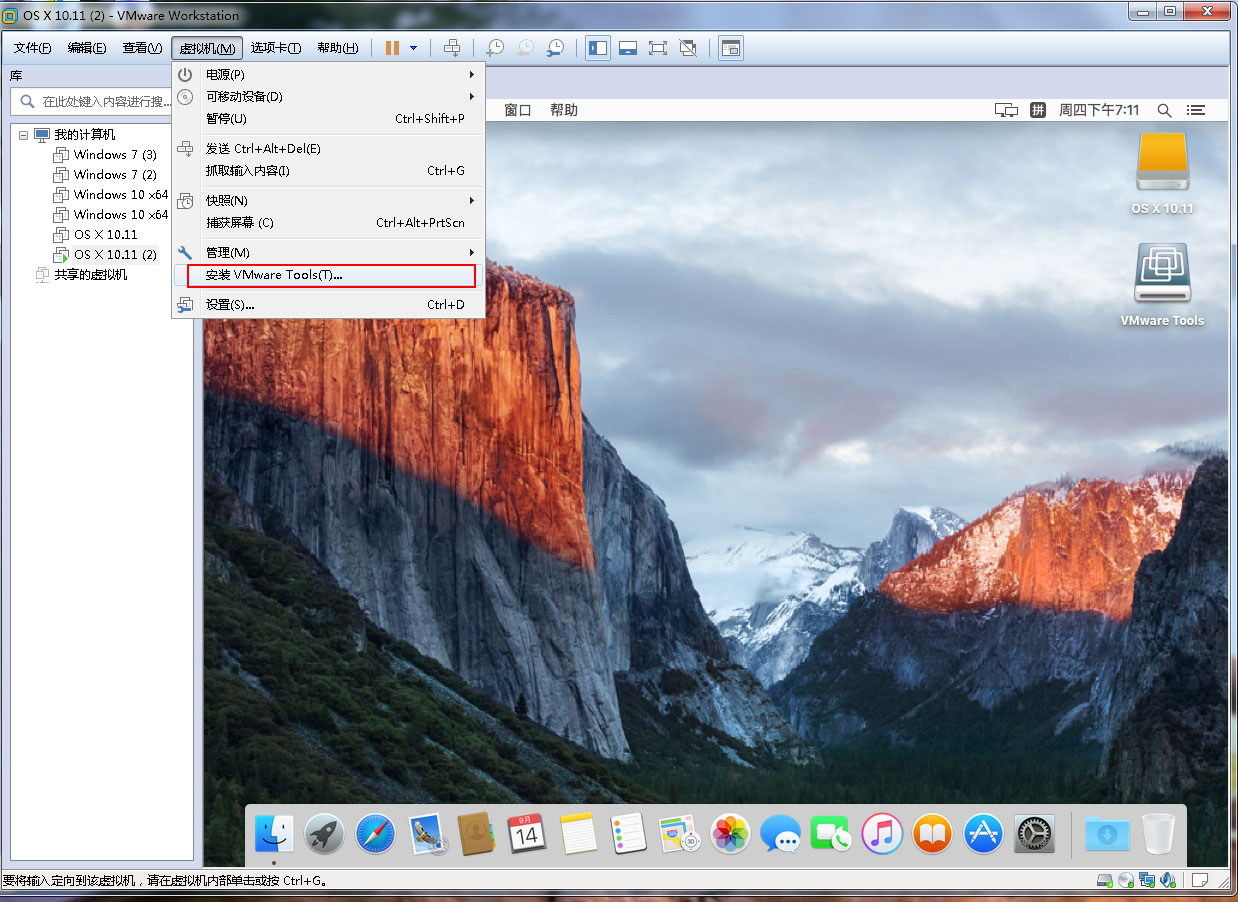
Task: Open iBooks orange icon in Dock
Action: click(932, 833)
